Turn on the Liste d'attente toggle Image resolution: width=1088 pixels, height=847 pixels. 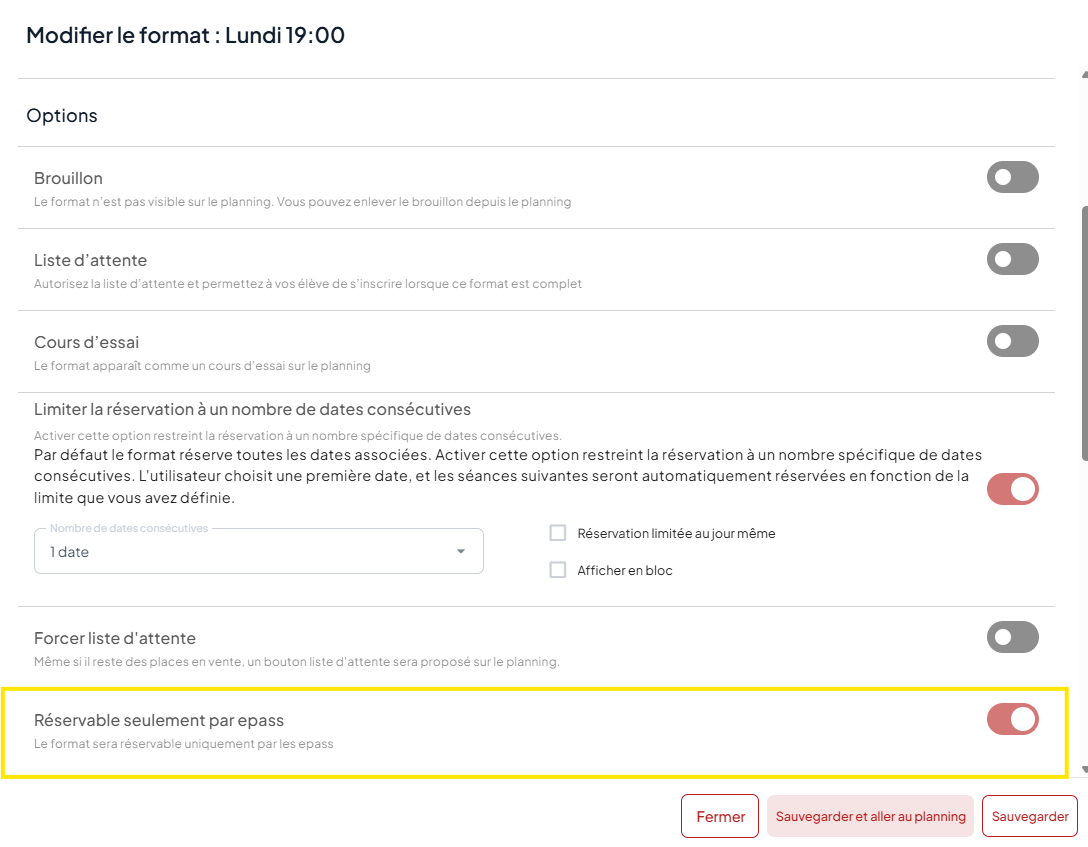(x=1012, y=259)
